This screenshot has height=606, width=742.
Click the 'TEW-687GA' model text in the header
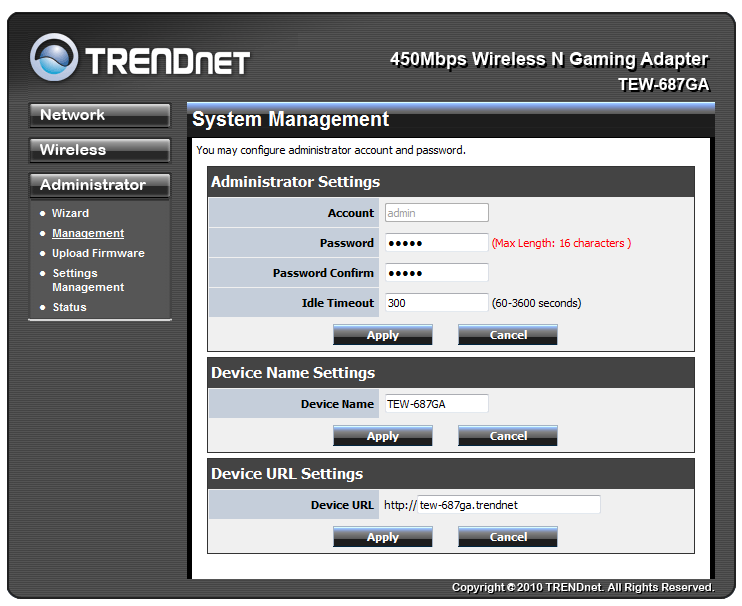click(x=663, y=85)
